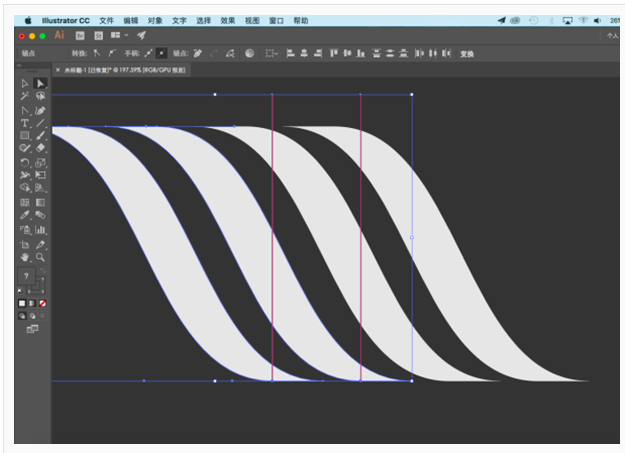Set paint mode to None
This screenshot has height=453, width=625.
coord(42,303)
